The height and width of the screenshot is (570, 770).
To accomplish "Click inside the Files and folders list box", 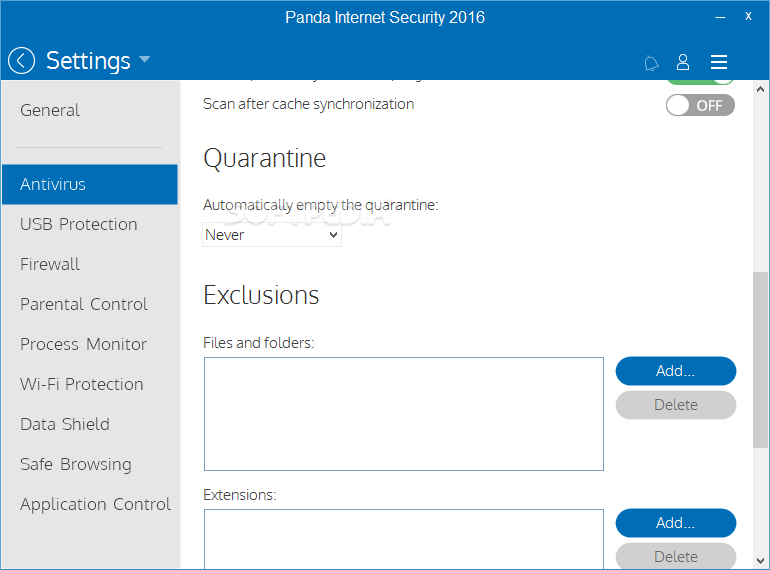I will (404, 414).
